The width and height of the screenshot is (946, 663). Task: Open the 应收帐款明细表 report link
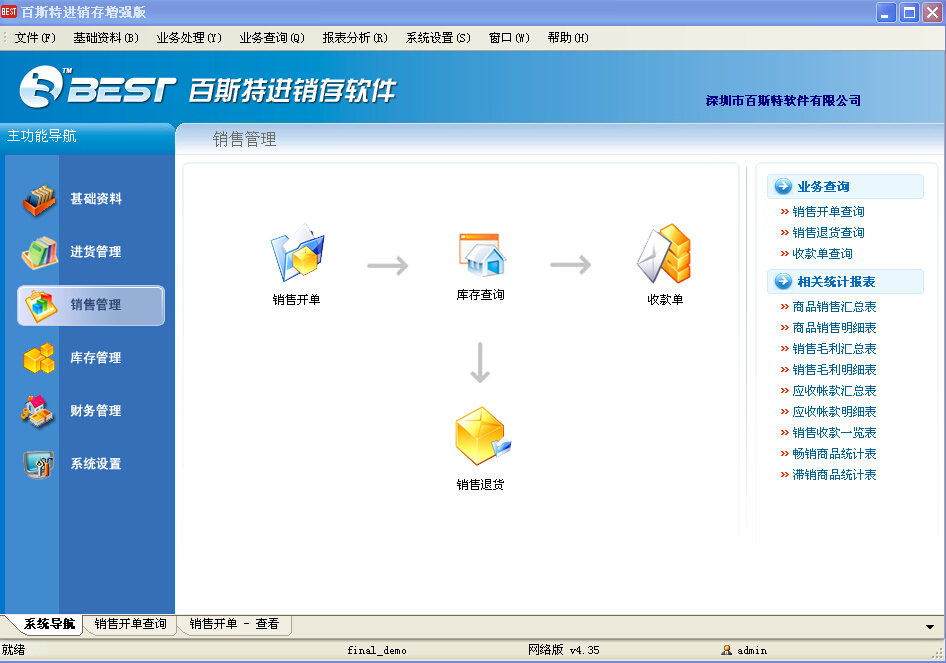pyautogui.click(x=834, y=412)
